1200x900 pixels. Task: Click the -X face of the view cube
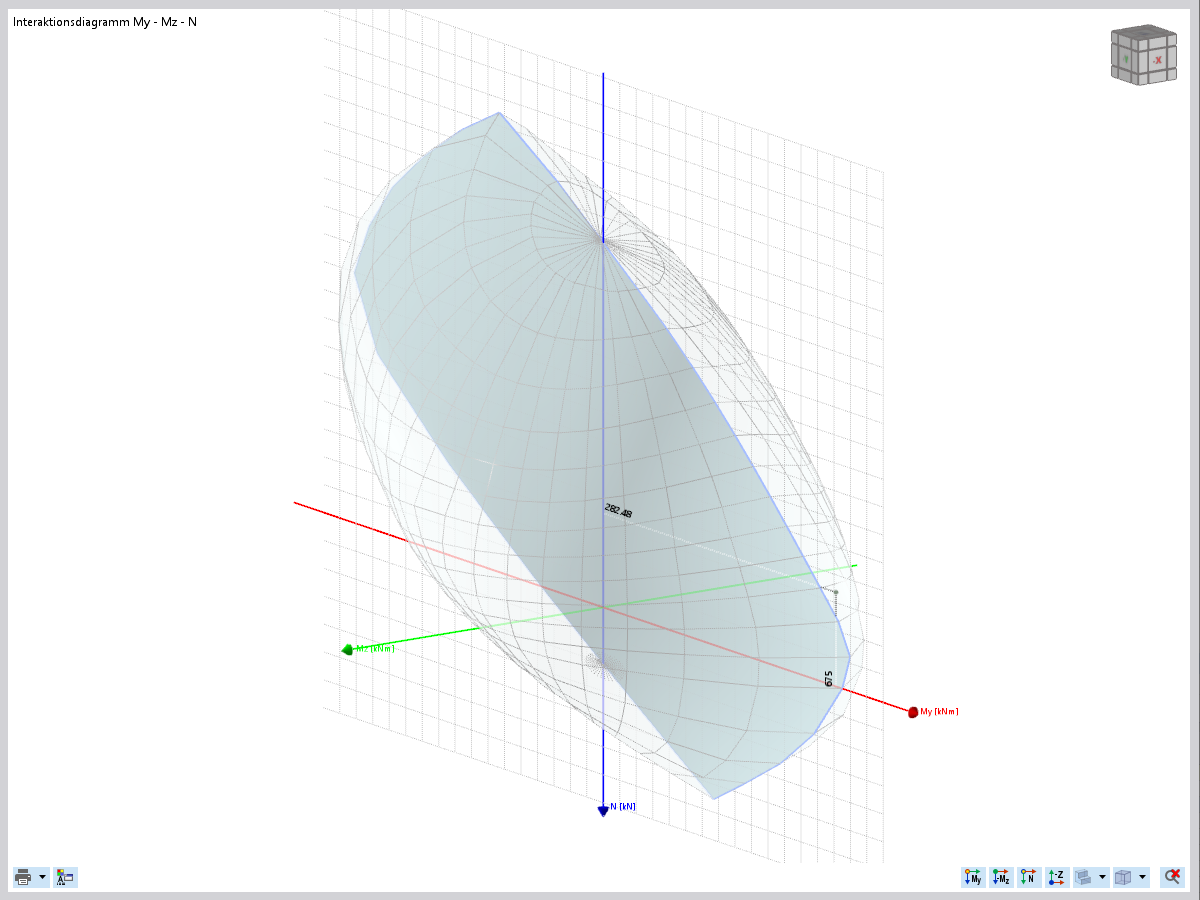tap(1156, 60)
